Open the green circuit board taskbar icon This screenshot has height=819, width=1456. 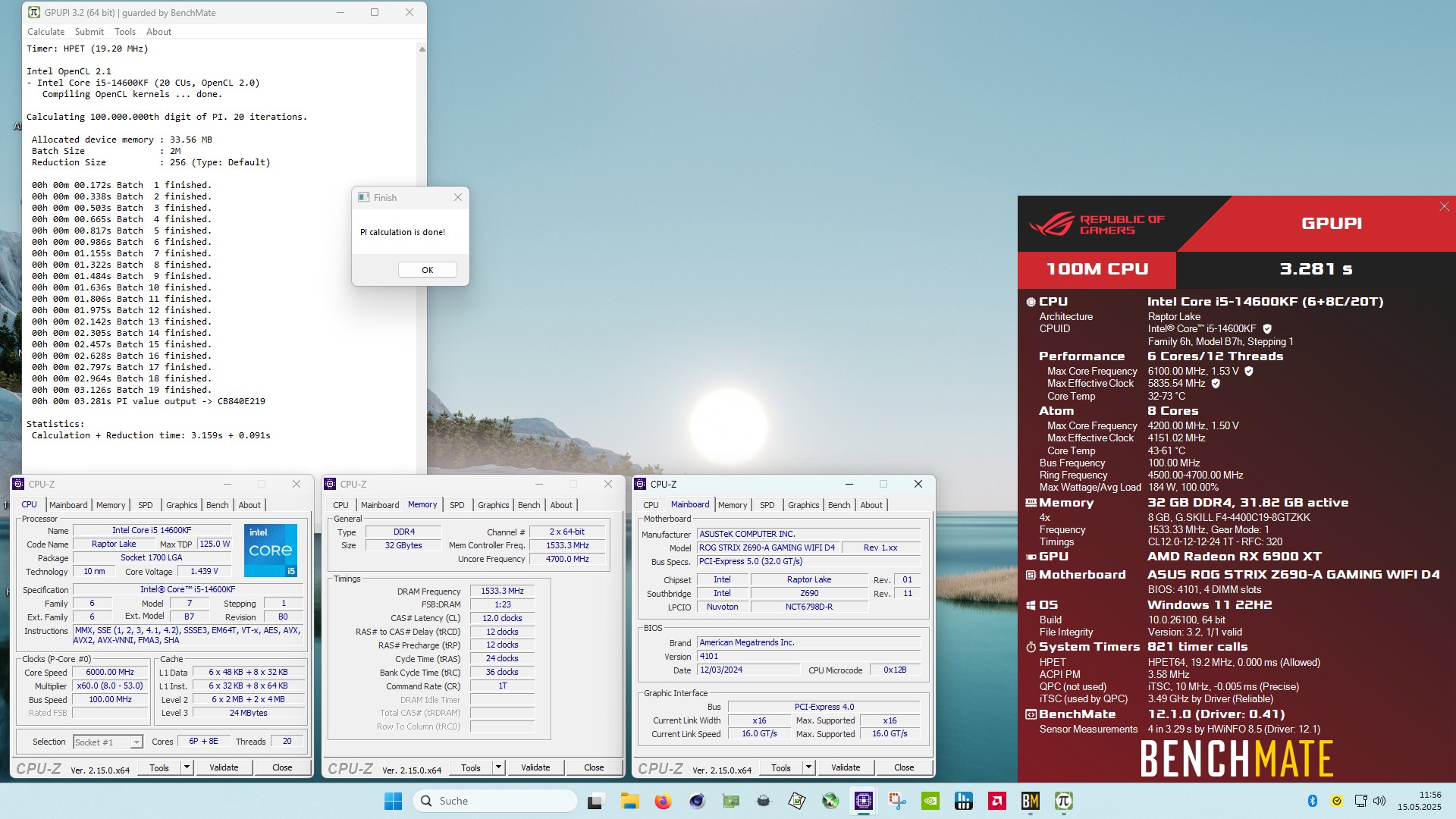[x=730, y=801]
